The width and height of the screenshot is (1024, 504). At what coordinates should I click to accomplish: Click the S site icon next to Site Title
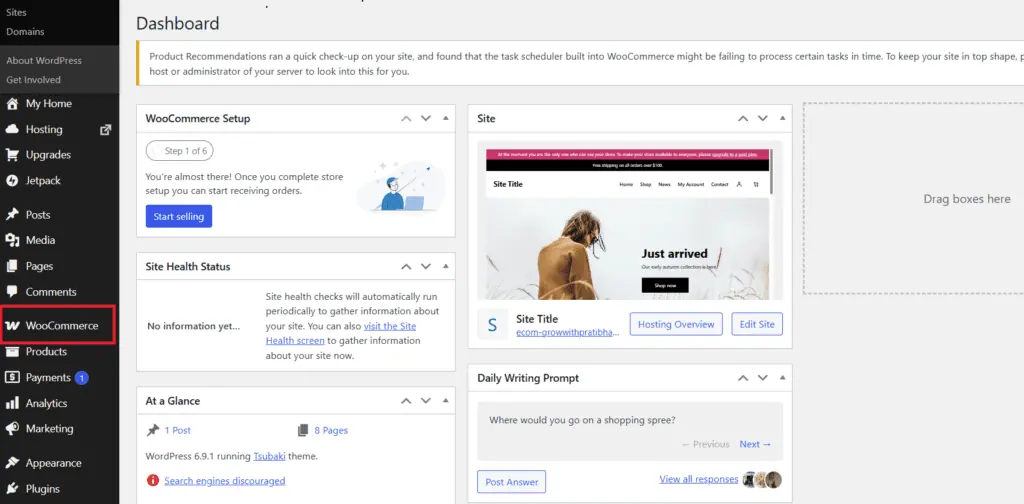pos(492,324)
